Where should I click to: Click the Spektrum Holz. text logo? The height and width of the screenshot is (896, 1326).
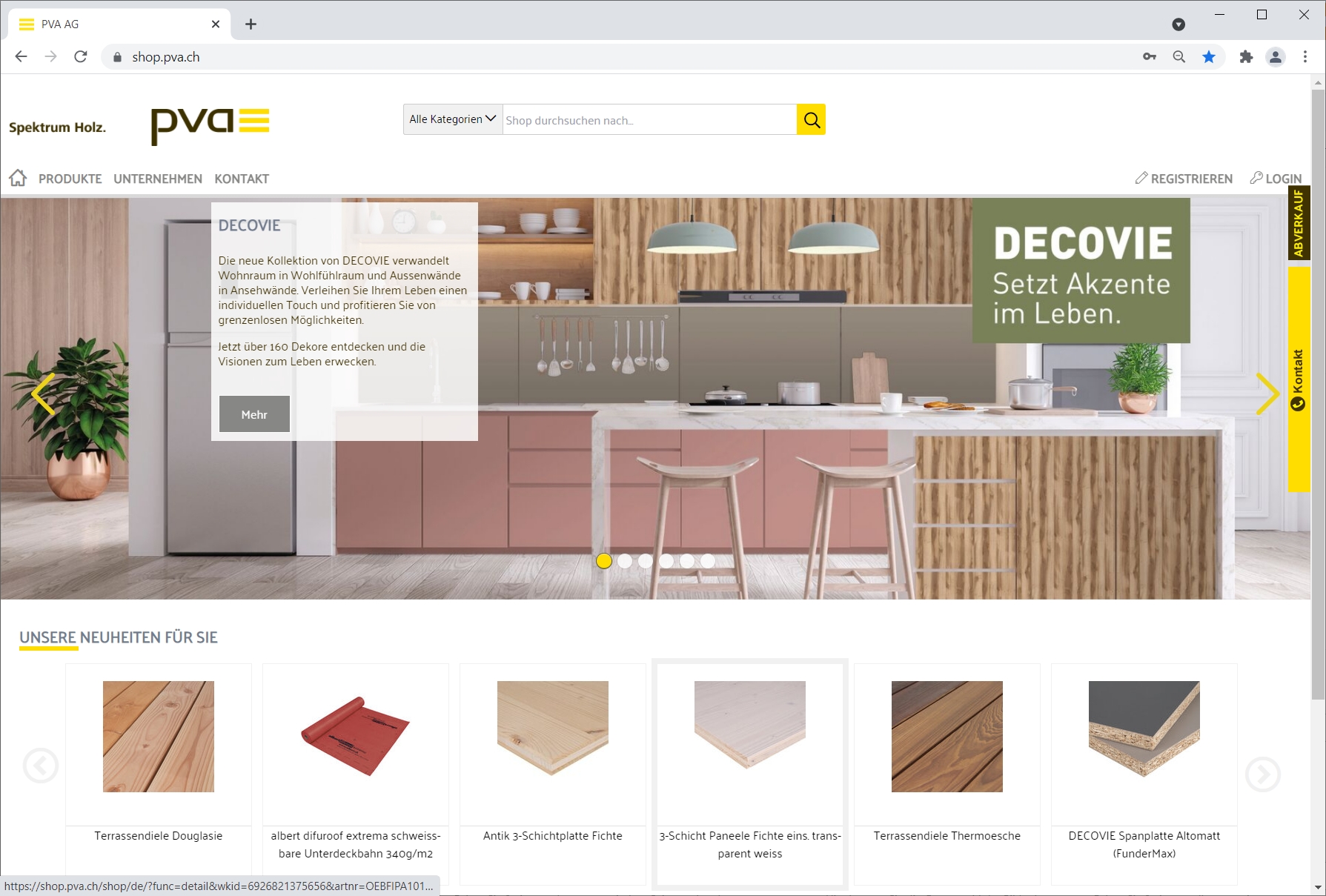click(x=57, y=127)
